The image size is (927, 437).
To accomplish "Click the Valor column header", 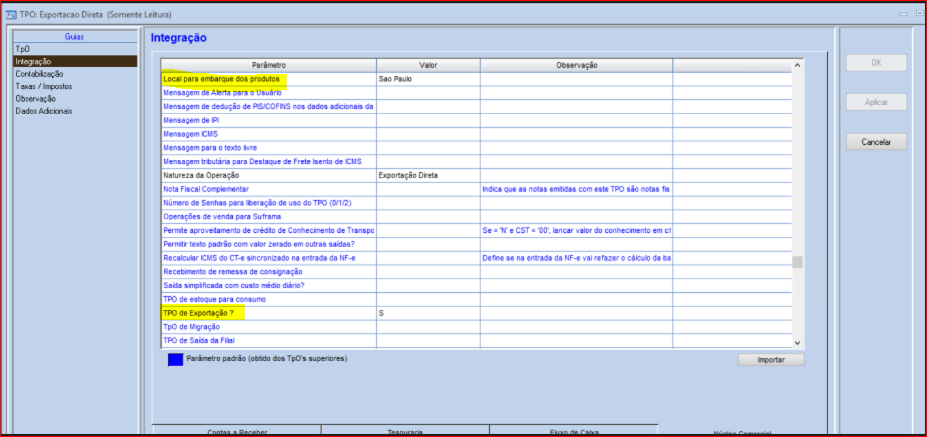I will (427, 65).
